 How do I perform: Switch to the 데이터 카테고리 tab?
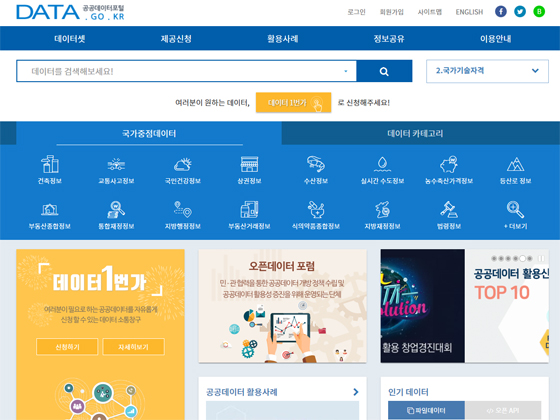(x=415, y=134)
